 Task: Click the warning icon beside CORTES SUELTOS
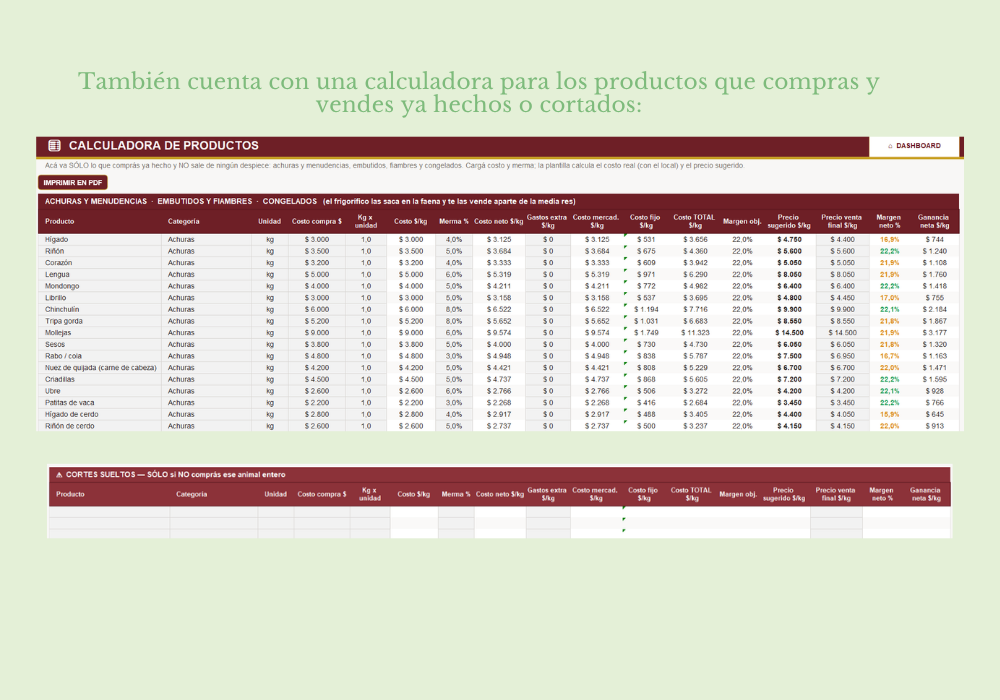59,474
